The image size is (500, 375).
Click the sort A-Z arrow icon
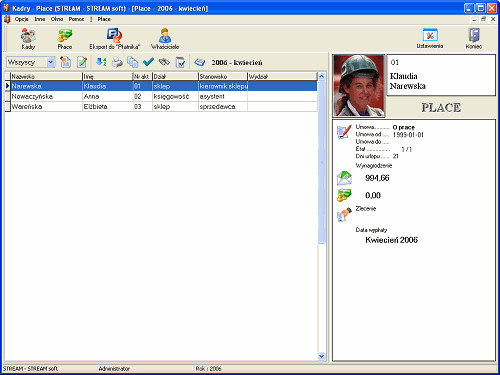click(x=101, y=62)
